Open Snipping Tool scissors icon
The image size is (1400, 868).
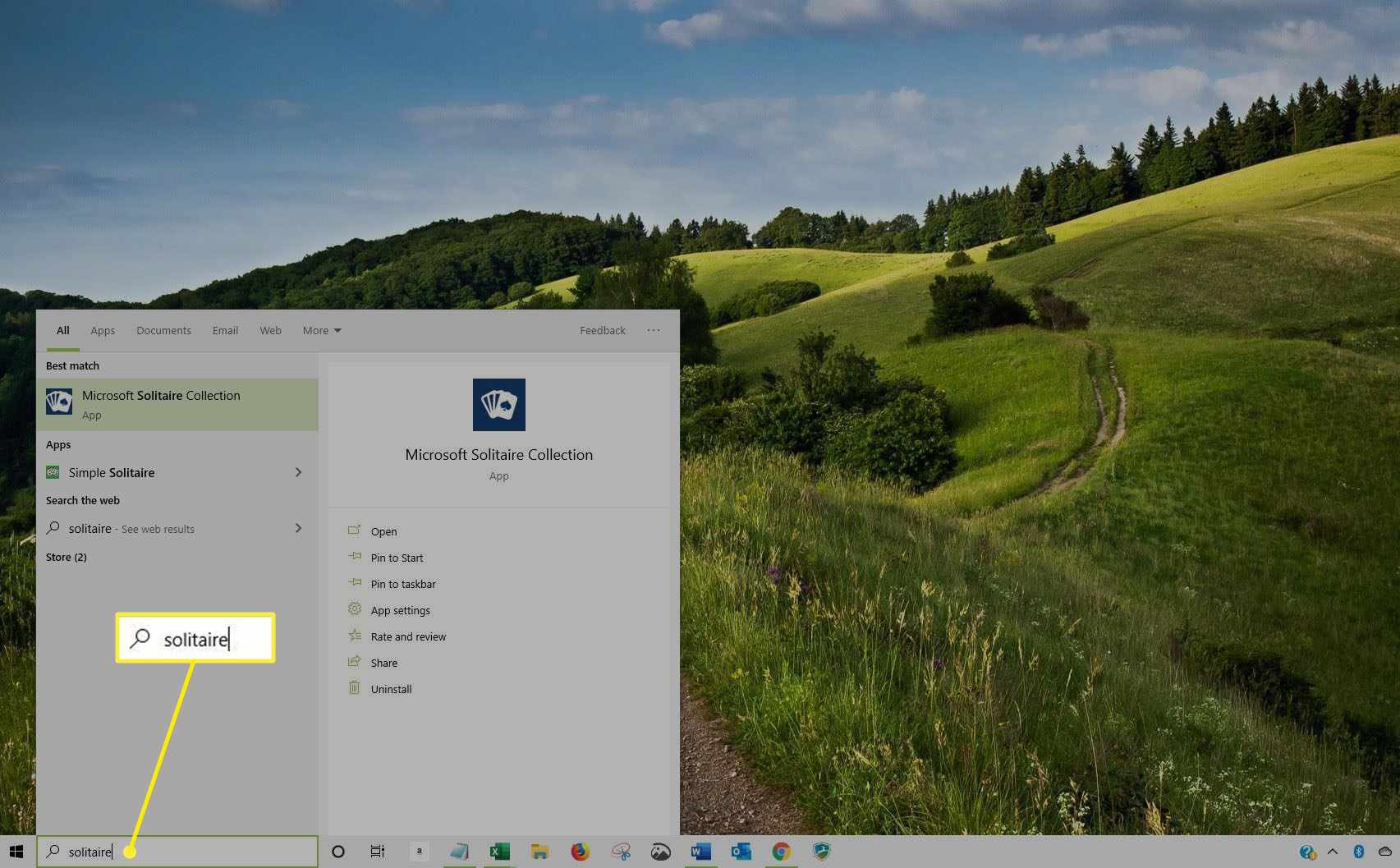click(x=620, y=852)
